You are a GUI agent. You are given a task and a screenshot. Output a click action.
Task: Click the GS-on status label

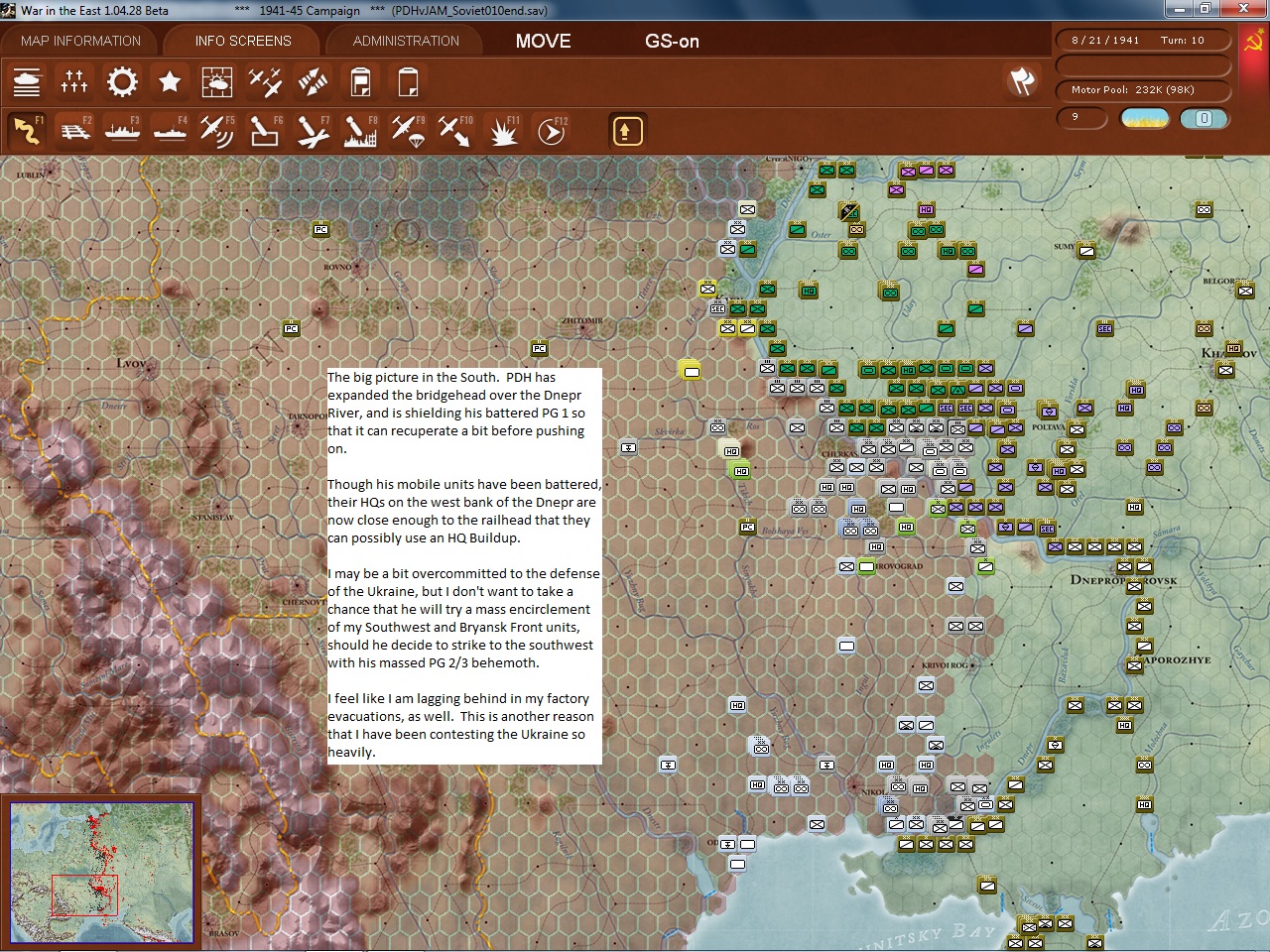(x=672, y=41)
